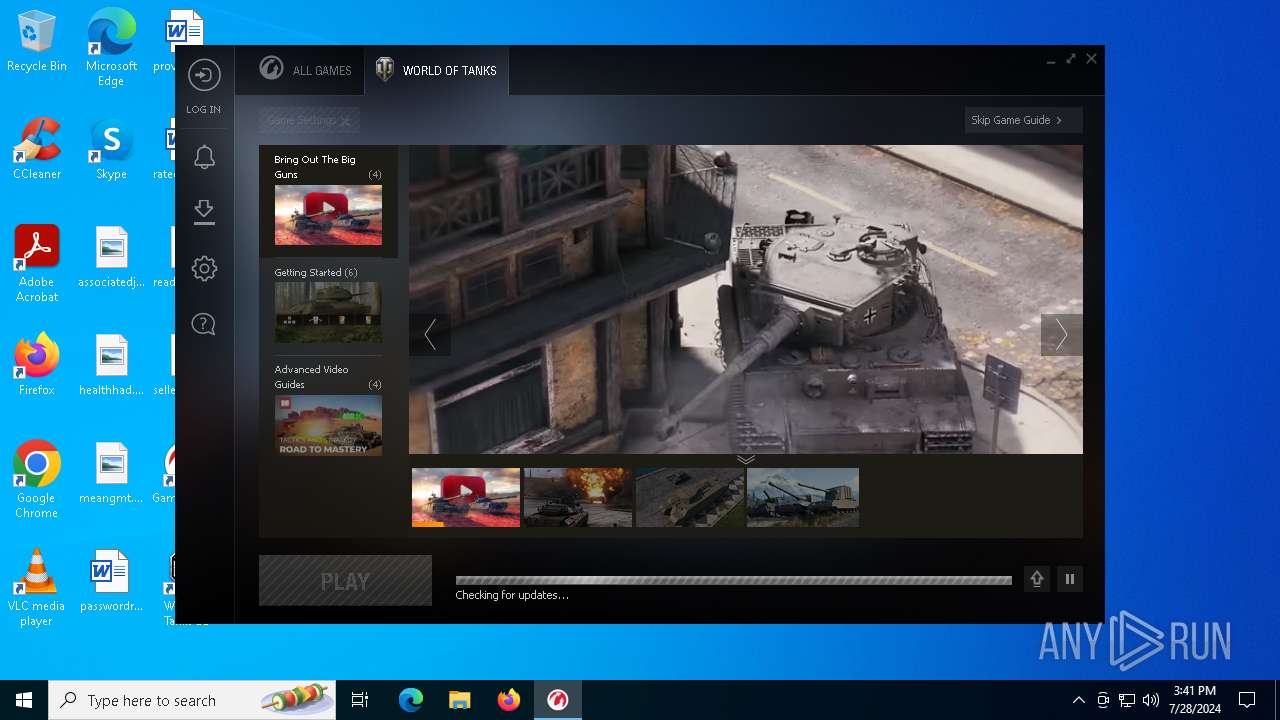Select the third video thumbnail in strip

click(690, 497)
